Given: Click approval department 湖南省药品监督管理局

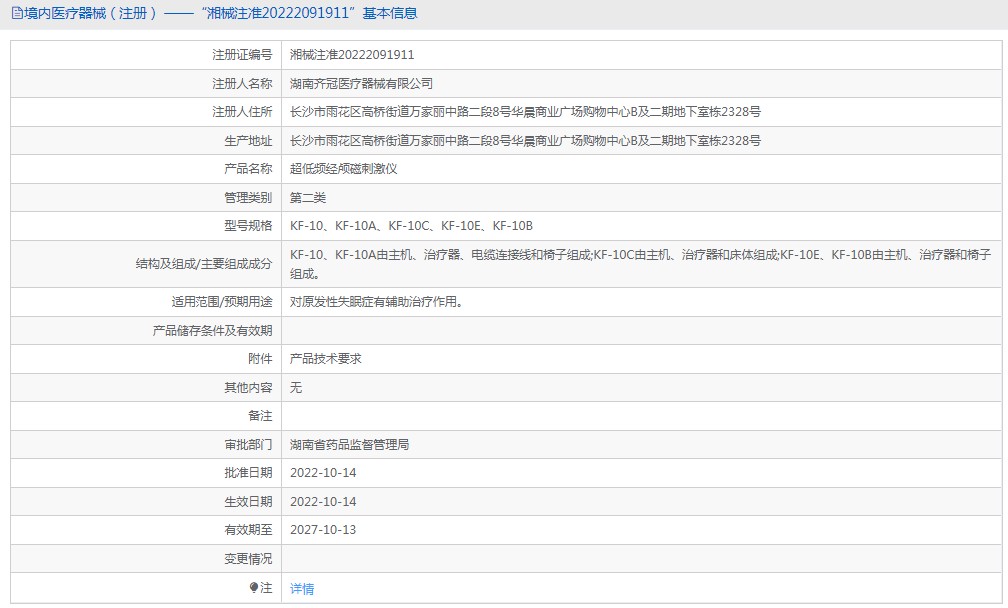Looking at the screenshot, I should coord(349,444).
